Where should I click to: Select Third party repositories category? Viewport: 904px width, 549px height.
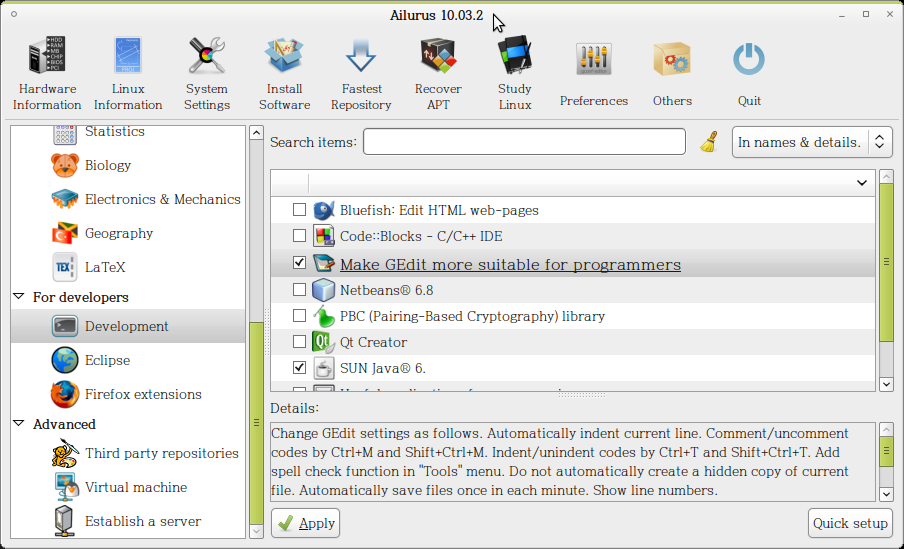(x=128, y=453)
